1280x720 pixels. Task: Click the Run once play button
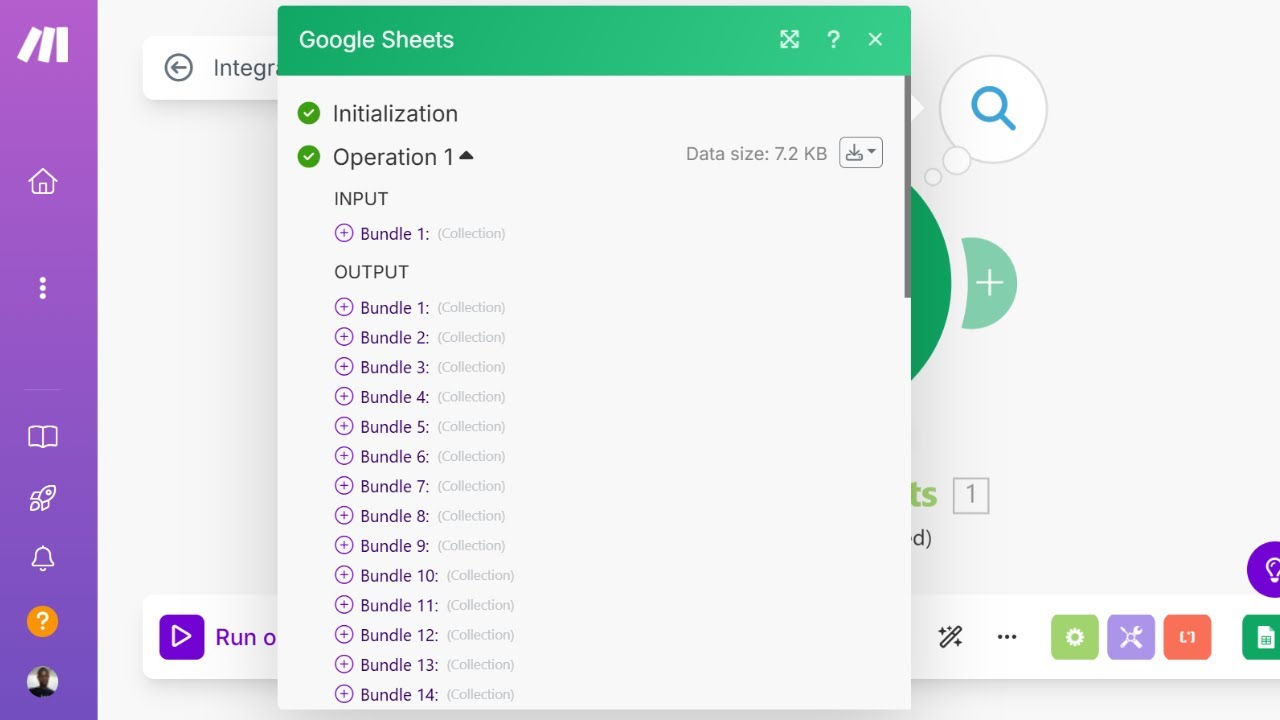pyautogui.click(x=182, y=637)
